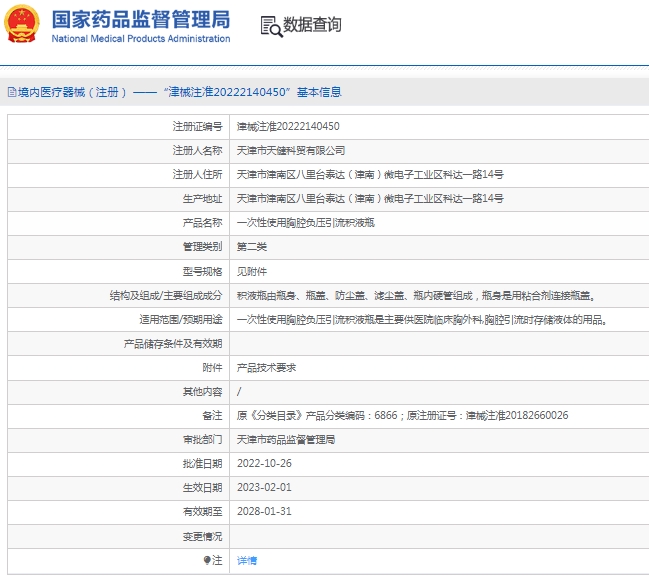This screenshot has width=649, height=583.
Task: Click the slash value in 其他内容 row
Action: tap(239, 391)
